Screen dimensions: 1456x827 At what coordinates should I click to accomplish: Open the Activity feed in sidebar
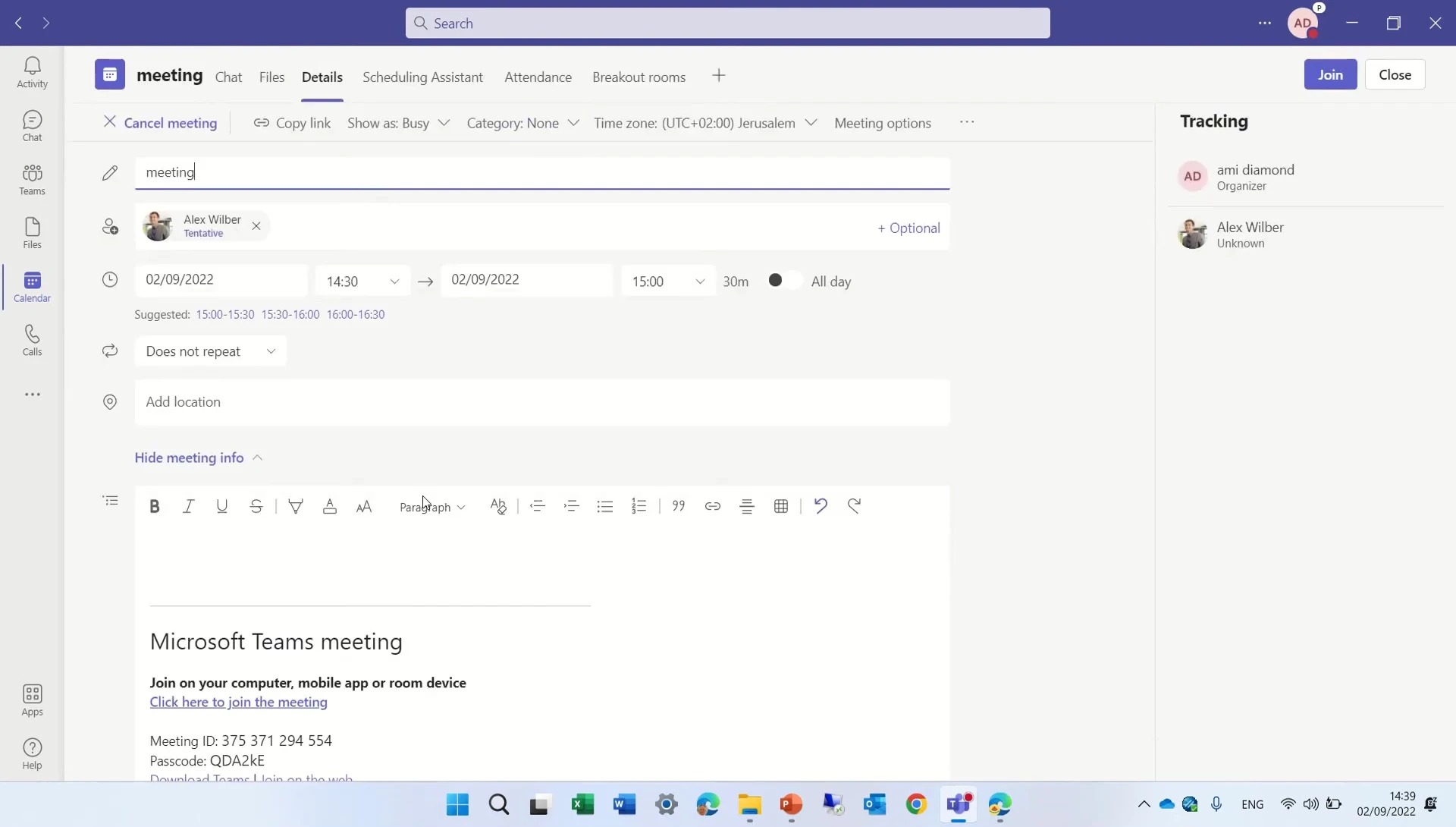(x=32, y=73)
